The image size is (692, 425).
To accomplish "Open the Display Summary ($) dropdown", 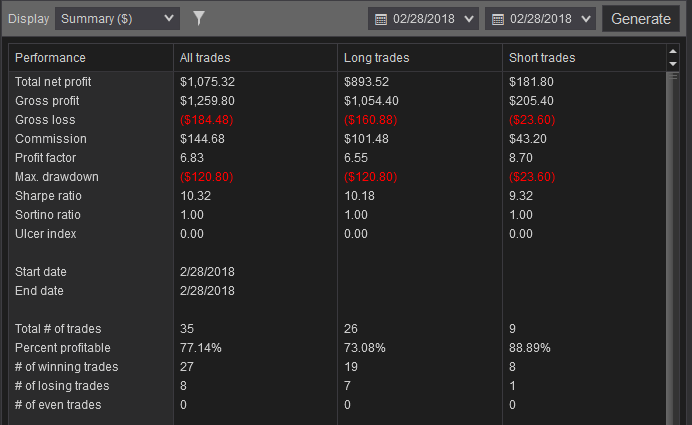I will tap(117, 19).
